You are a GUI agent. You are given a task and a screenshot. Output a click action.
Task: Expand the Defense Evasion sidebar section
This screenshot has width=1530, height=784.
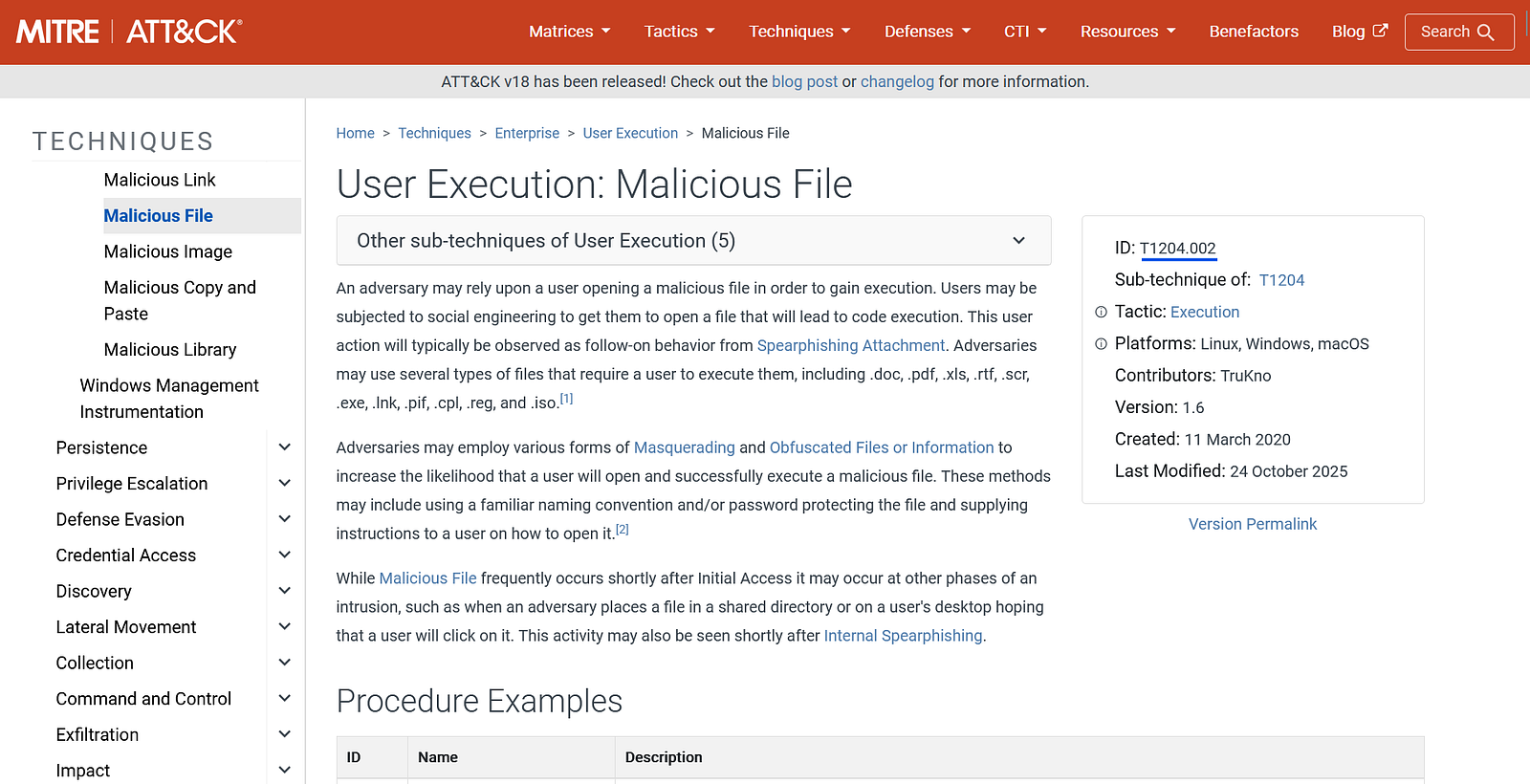[x=284, y=519]
